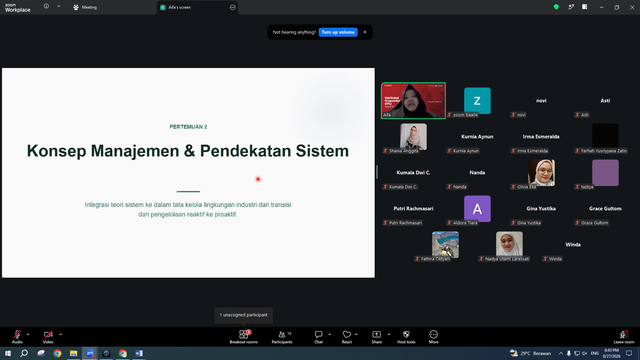Click the divider handle between slide and gallery

[x=377, y=172]
